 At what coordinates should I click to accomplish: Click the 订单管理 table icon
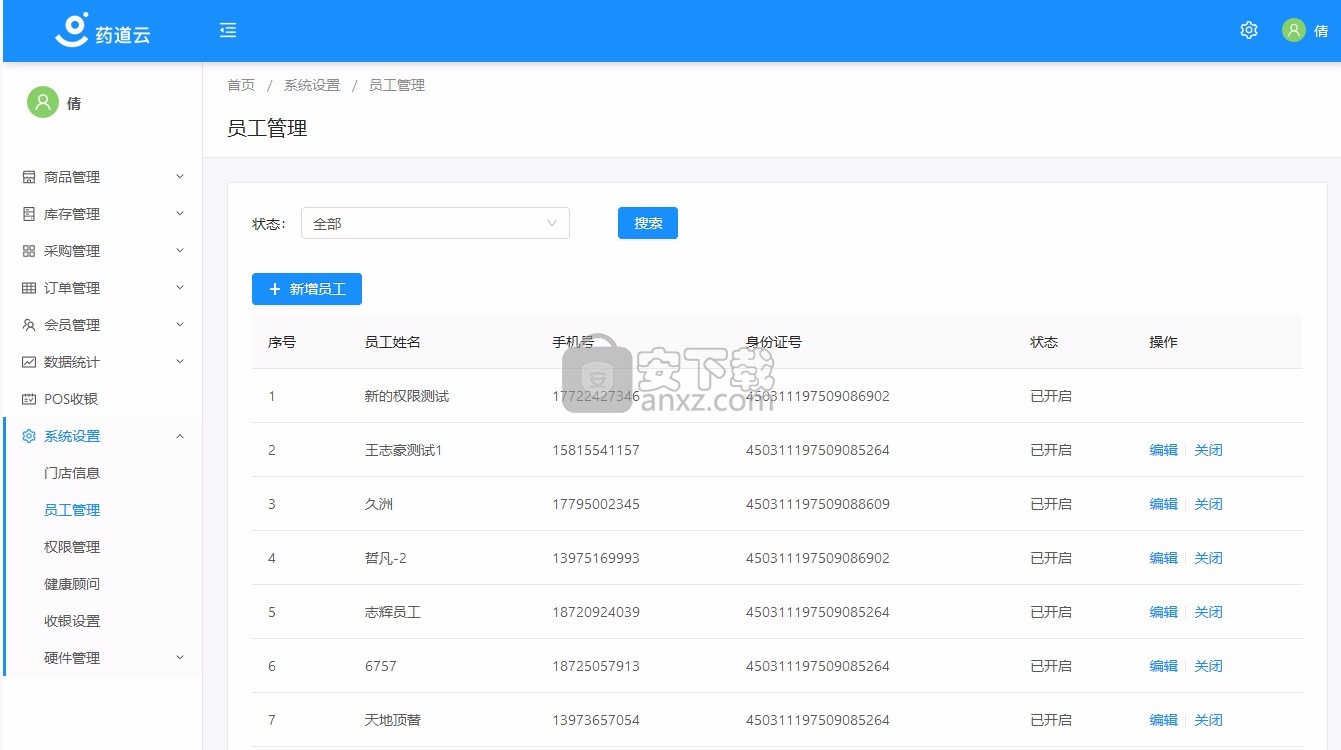coord(29,288)
